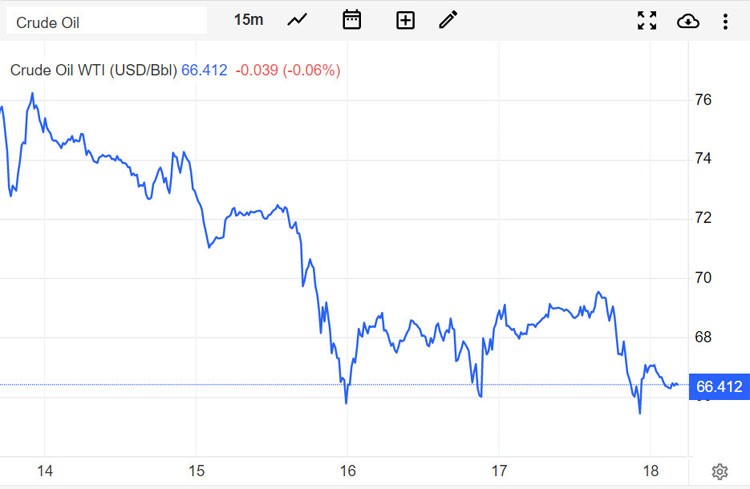750x489 pixels.
Task: Click the Crude Oil search field
Action: coord(105,21)
